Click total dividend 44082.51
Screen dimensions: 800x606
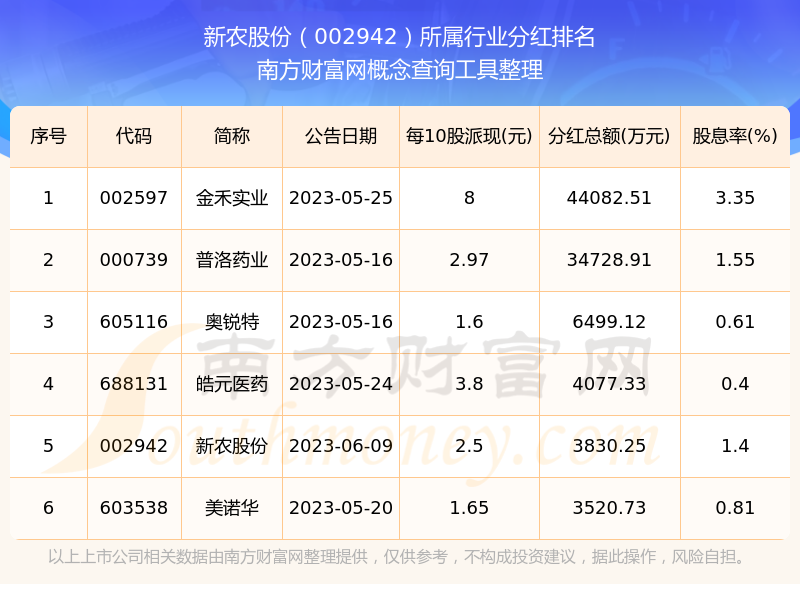click(609, 198)
